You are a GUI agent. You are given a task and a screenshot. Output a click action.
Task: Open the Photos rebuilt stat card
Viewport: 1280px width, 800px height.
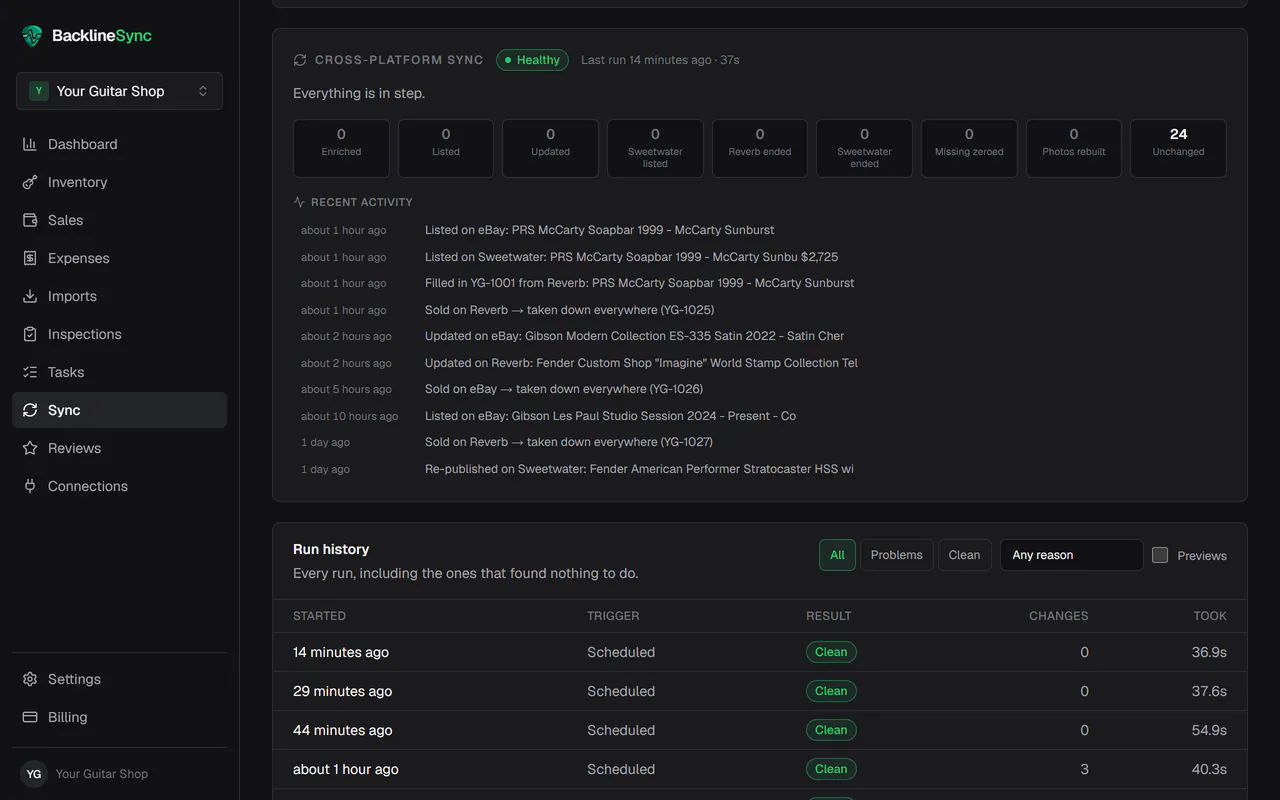click(x=1074, y=149)
